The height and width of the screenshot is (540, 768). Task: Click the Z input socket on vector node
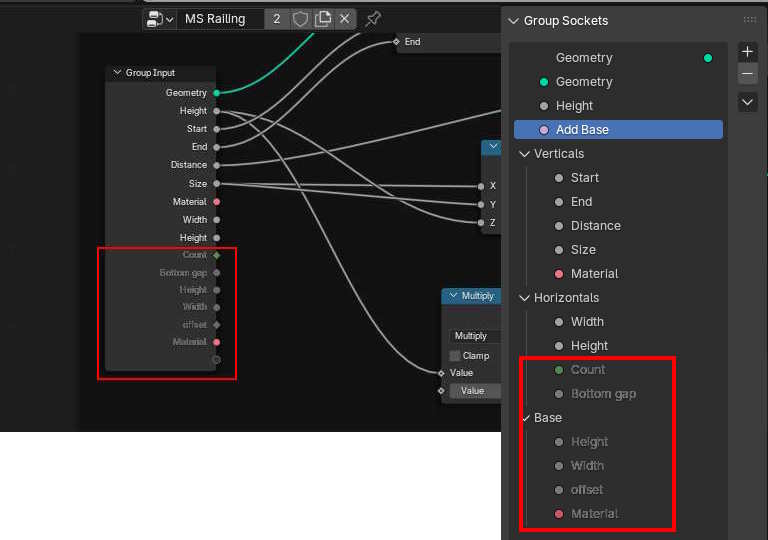click(x=481, y=222)
